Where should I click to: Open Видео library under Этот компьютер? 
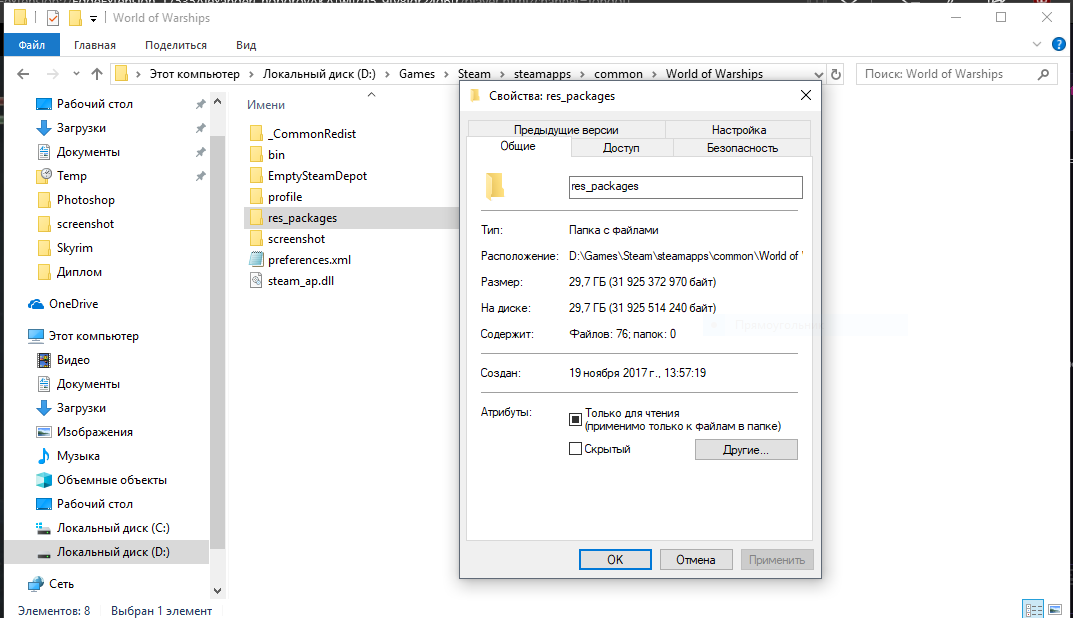click(73, 360)
